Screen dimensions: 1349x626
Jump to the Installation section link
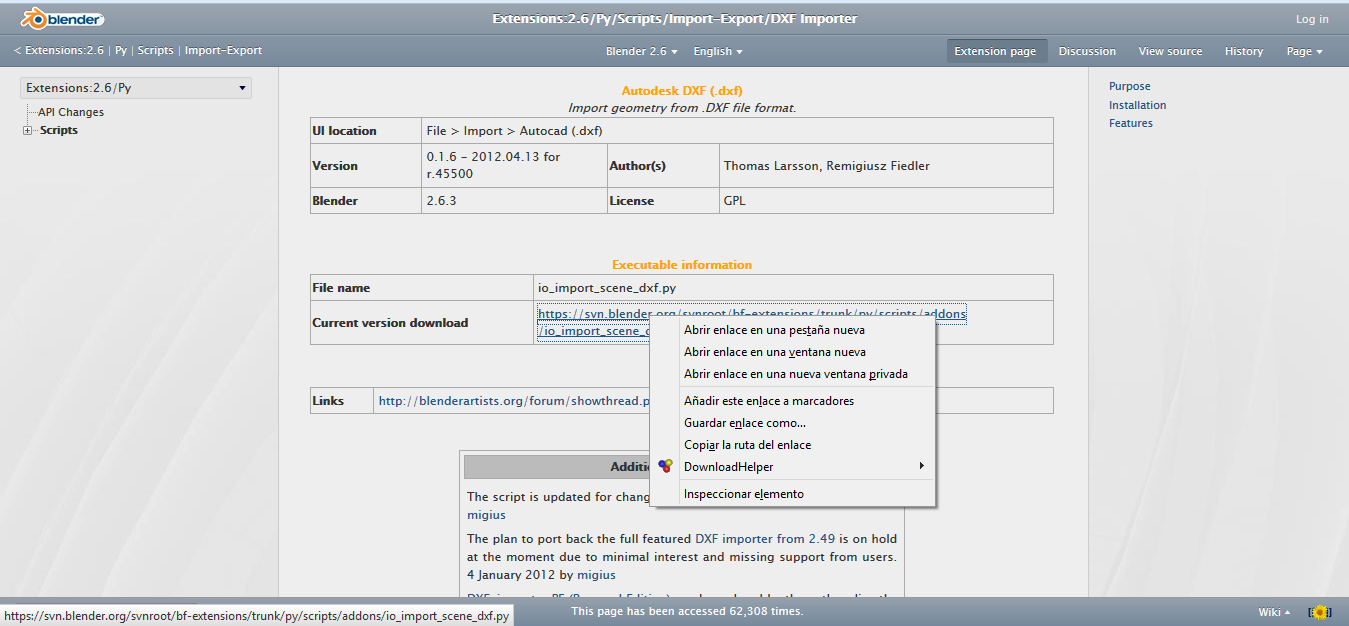tap(1137, 105)
